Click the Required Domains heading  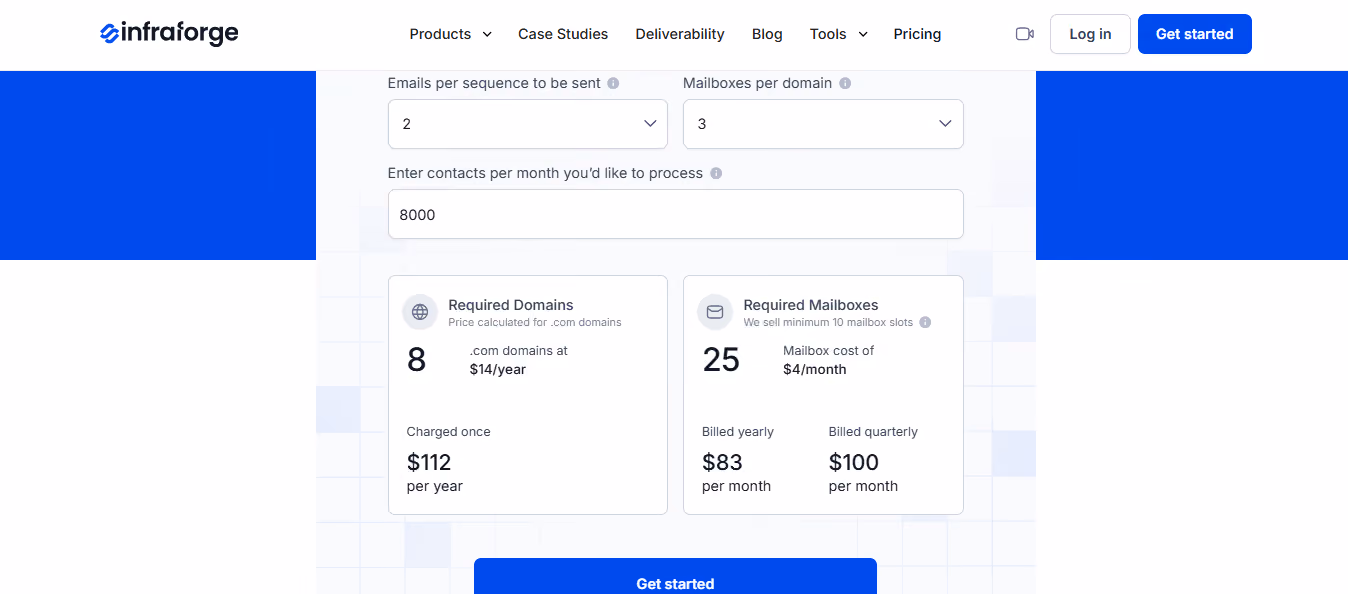(x=511, y=305)
